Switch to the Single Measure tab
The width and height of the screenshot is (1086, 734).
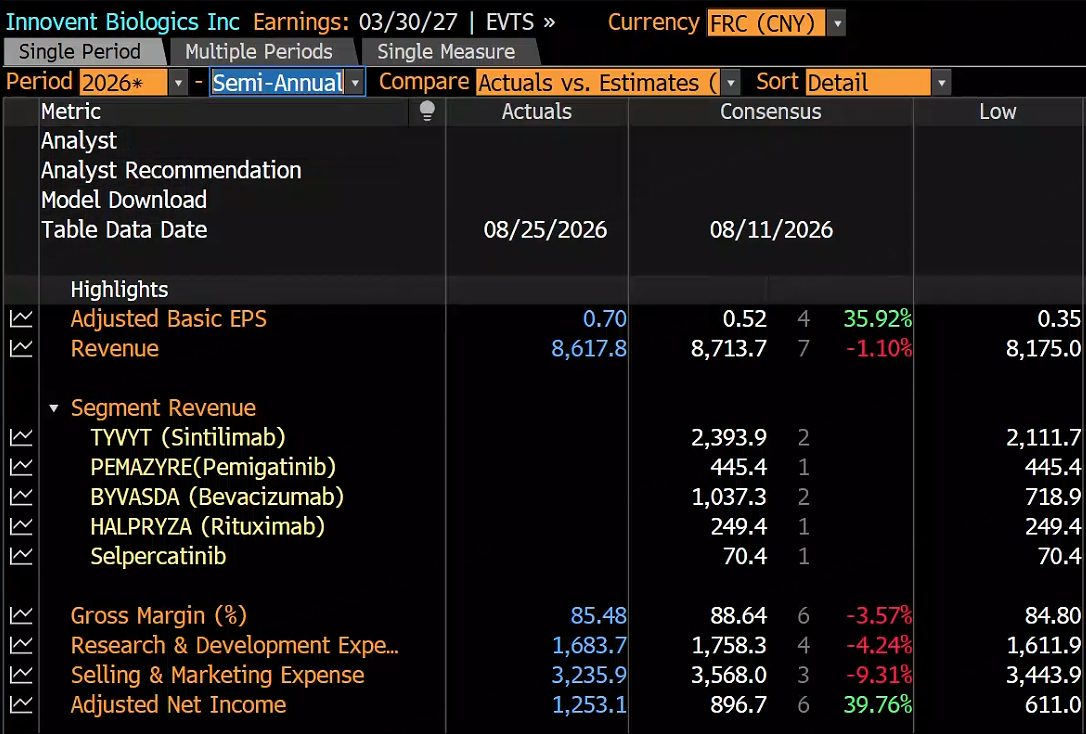446,52
